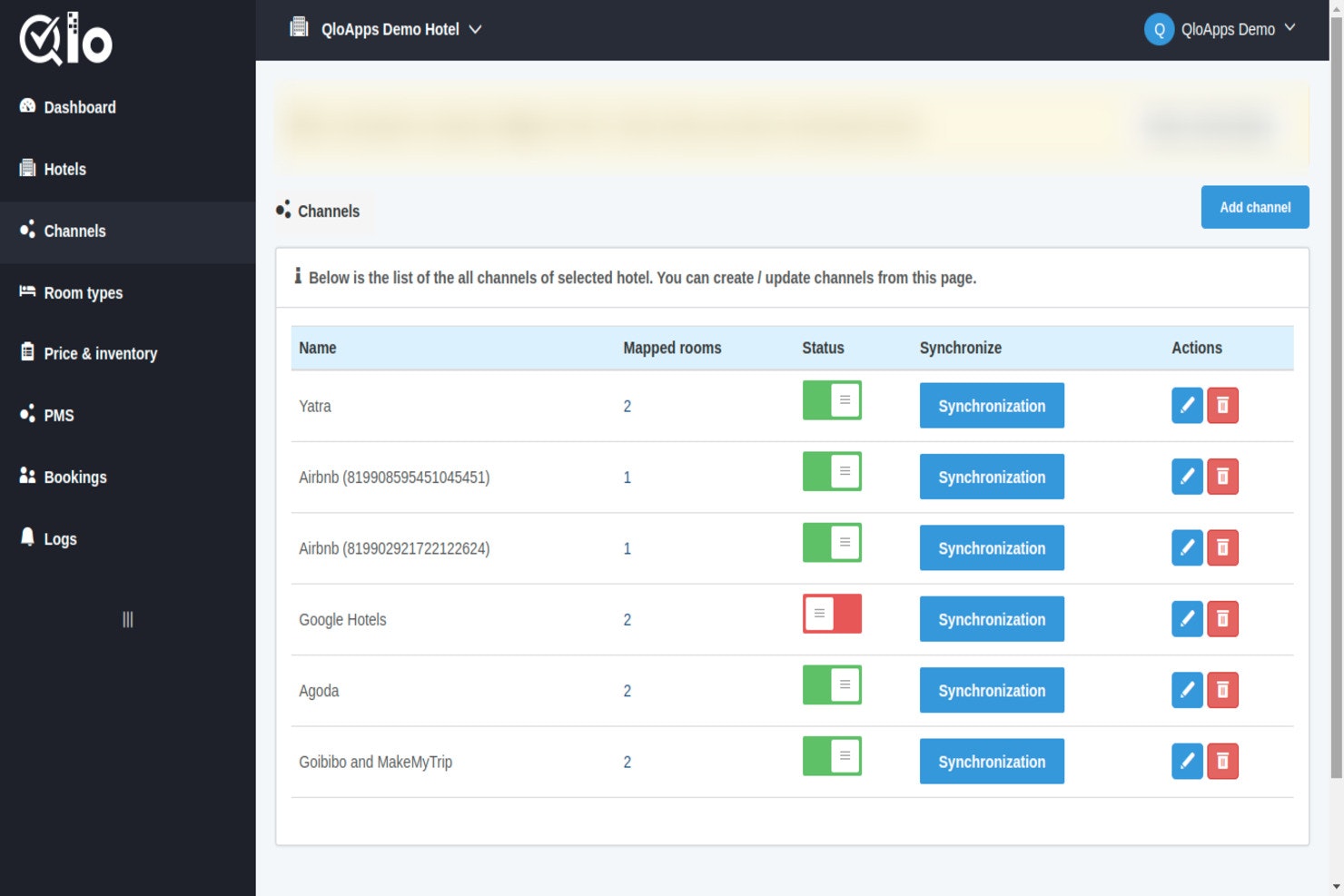Click the Qlo logo
1344x896 pixels.
[65, 39]
